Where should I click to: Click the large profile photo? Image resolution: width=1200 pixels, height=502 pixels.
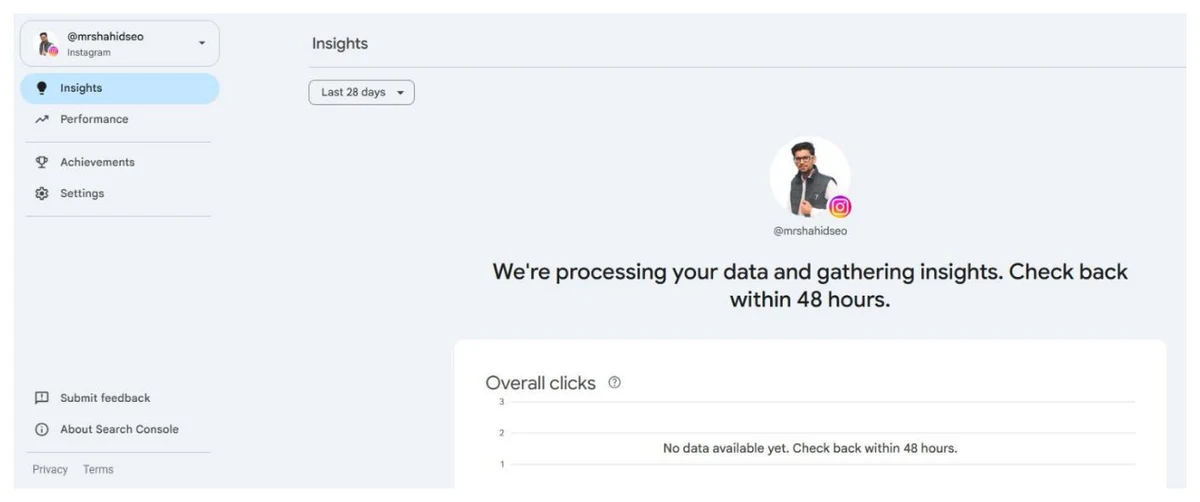tap(809, 176)
